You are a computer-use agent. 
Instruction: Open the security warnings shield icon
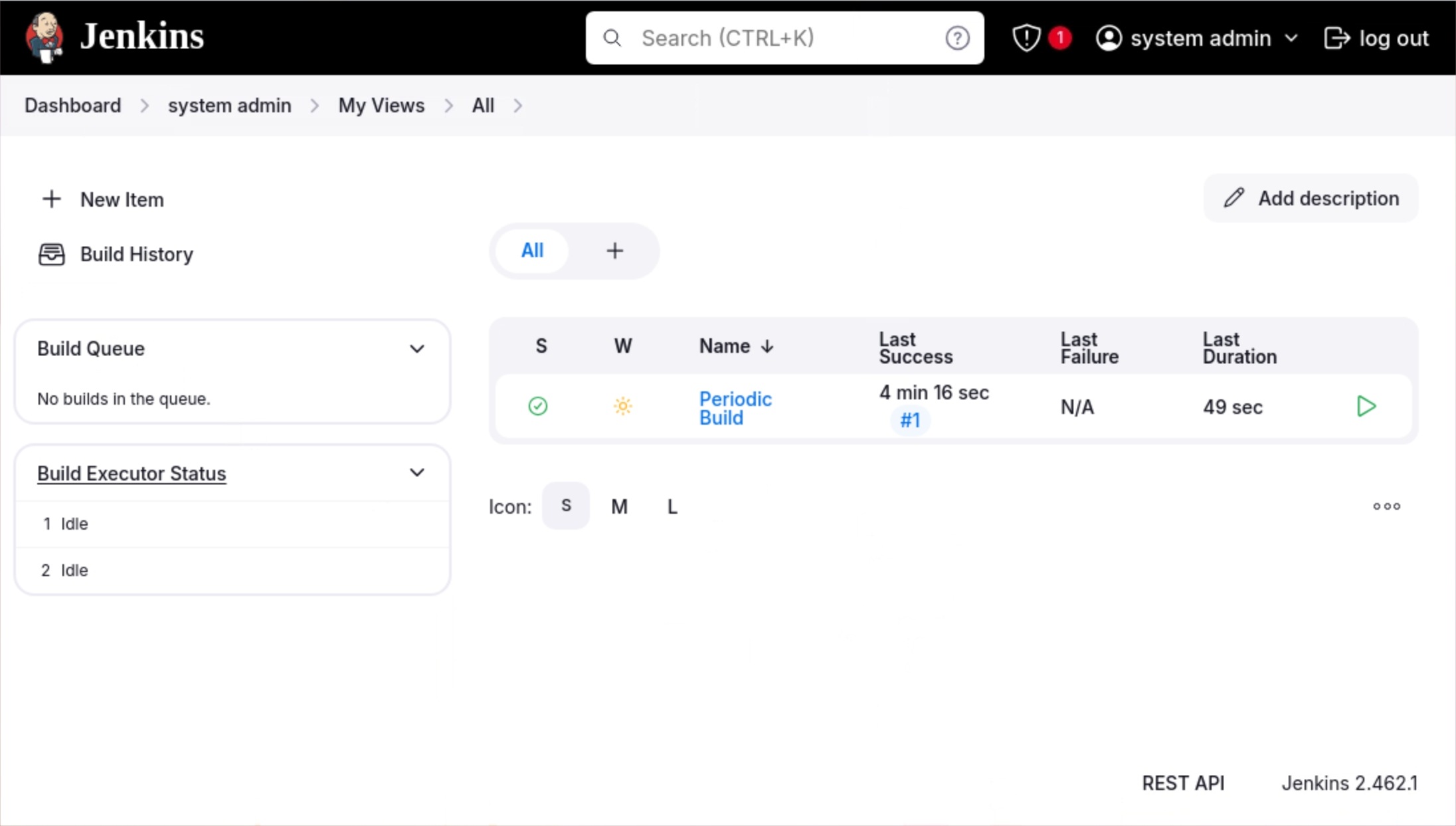pyautogui.click(x=1026, y=38)
